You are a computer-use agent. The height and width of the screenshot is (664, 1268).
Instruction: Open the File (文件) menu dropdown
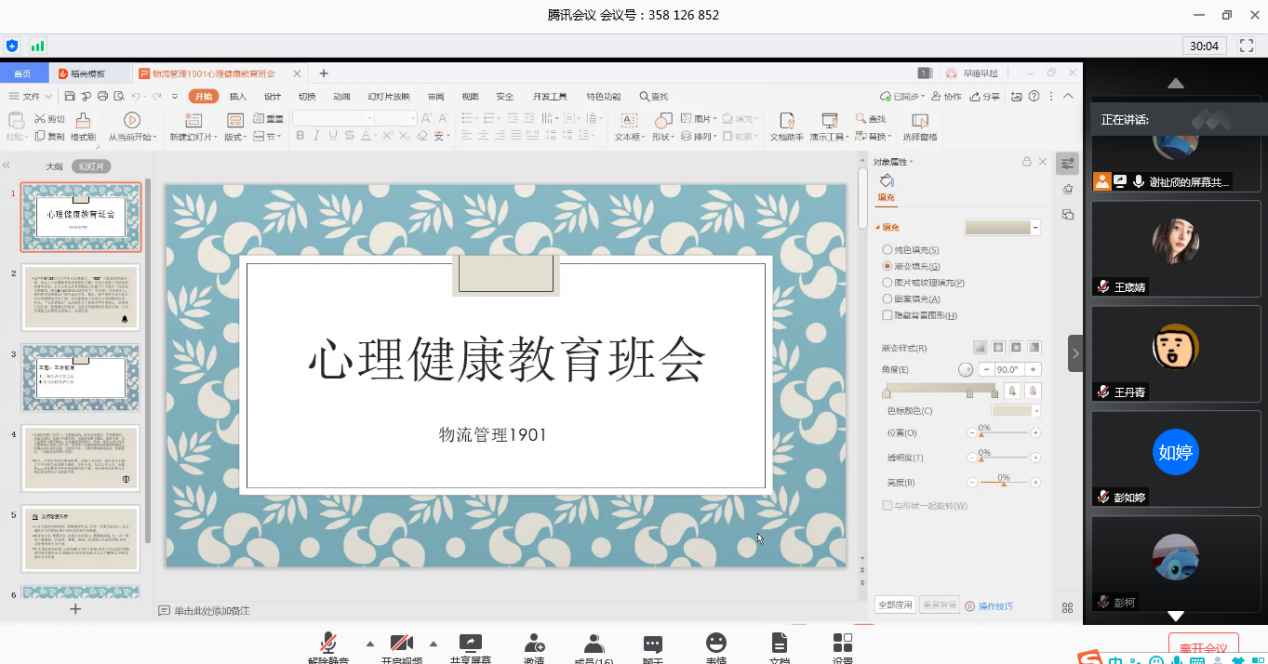31,97
